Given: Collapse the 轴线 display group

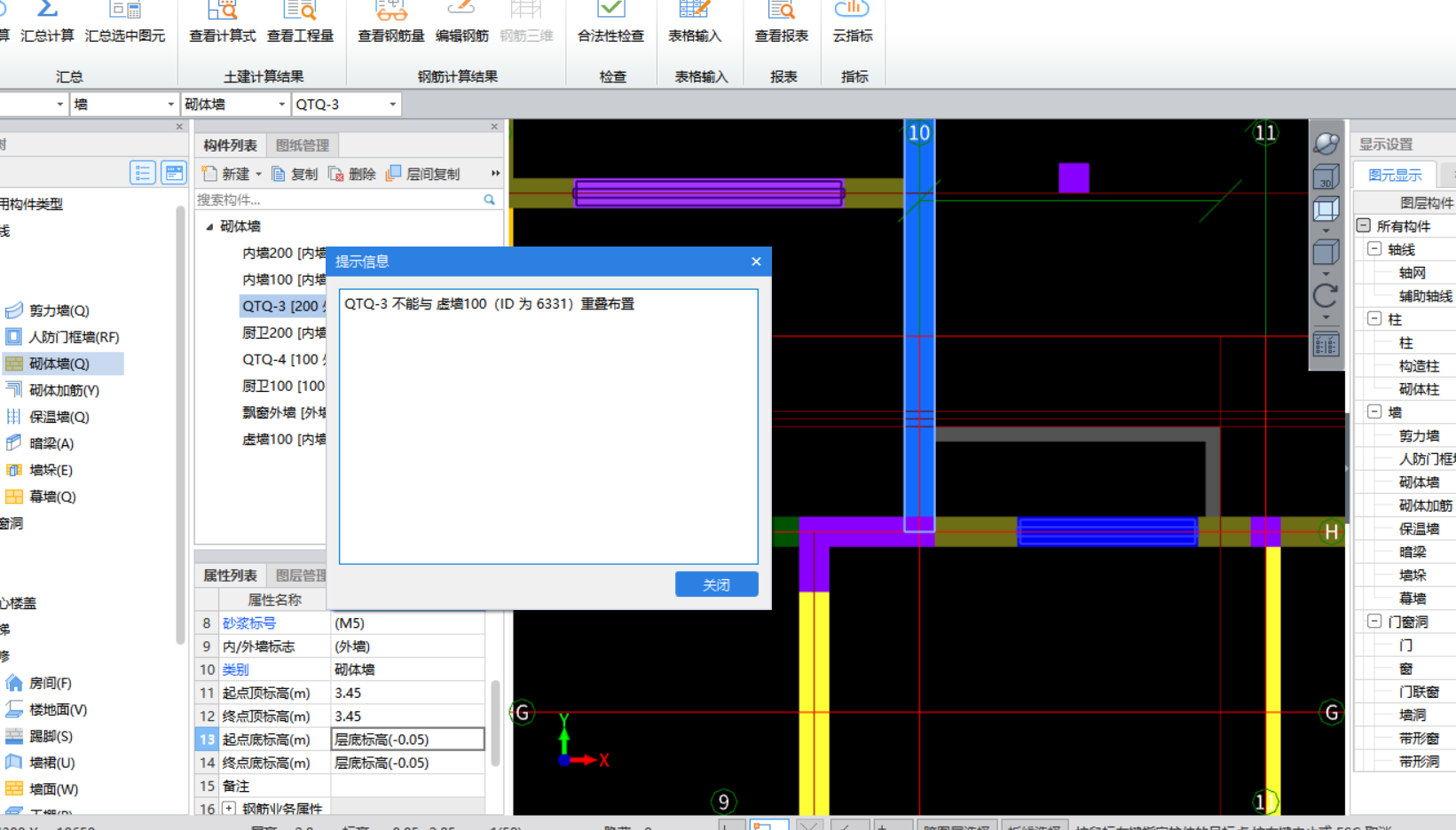Looking at the screenshot, I should 1374,249.
